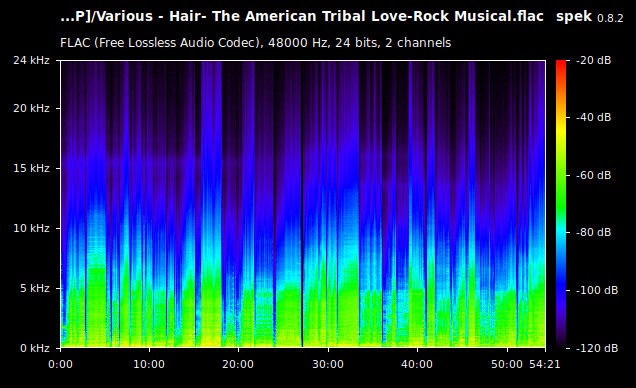Click the -100 dB scale label
The image size is (636, 388).
tap(597, 290)
